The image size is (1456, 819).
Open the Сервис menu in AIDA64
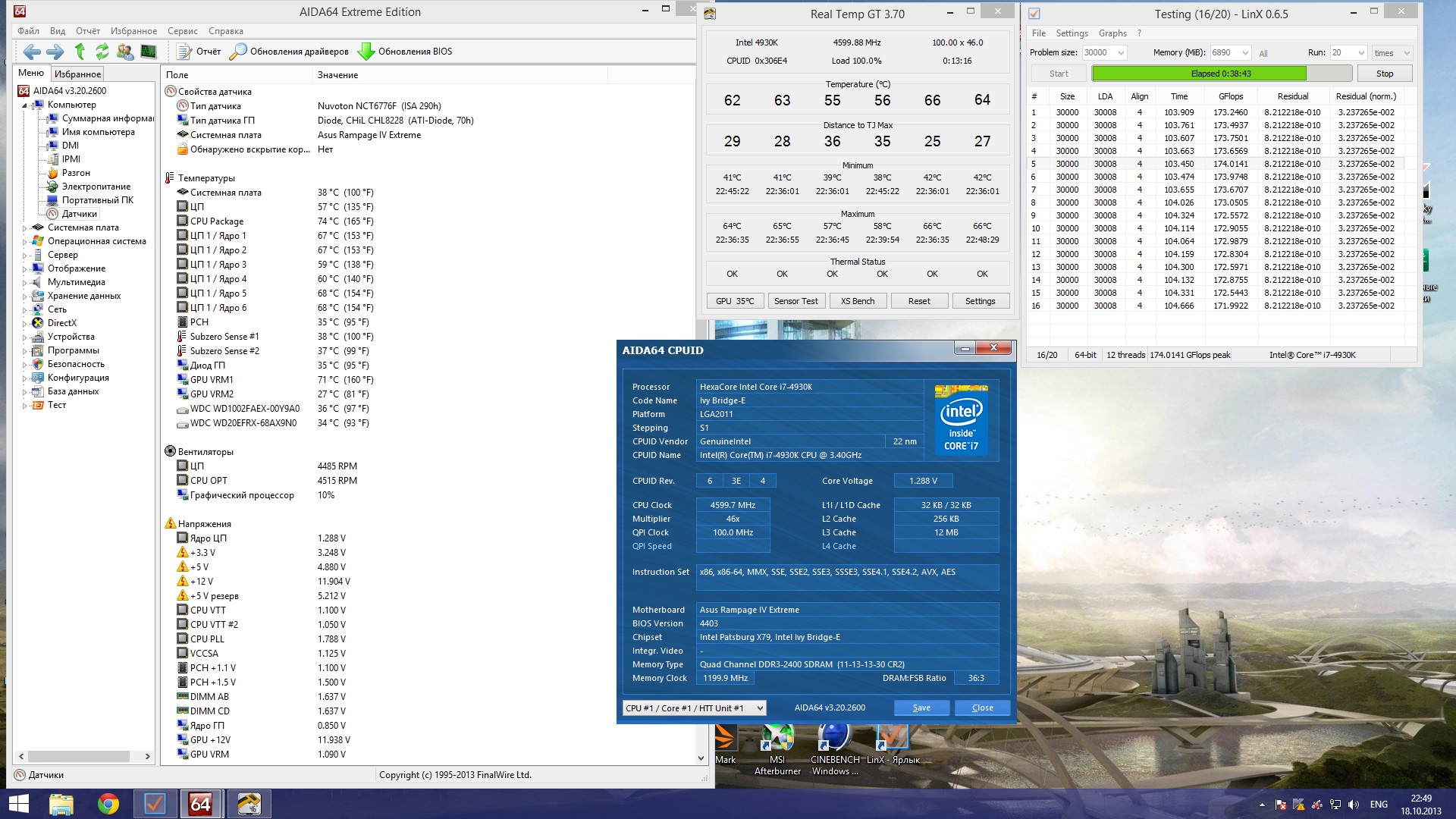coord(182,31)
